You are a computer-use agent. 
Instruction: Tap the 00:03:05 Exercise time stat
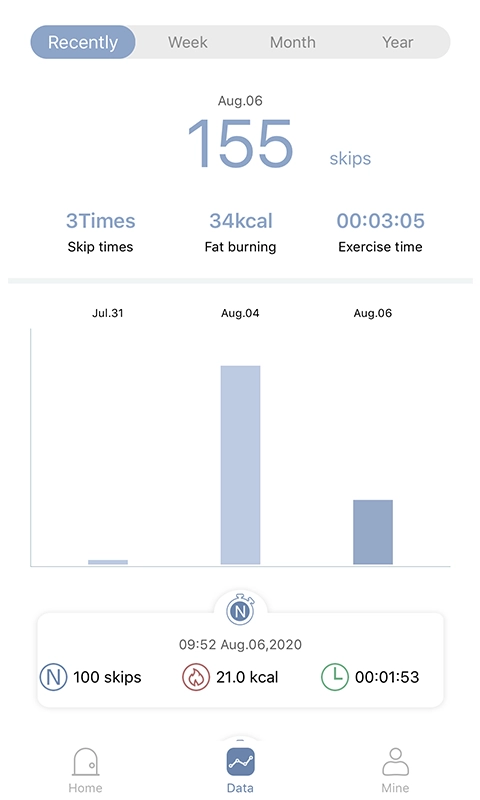click(381, 232)
